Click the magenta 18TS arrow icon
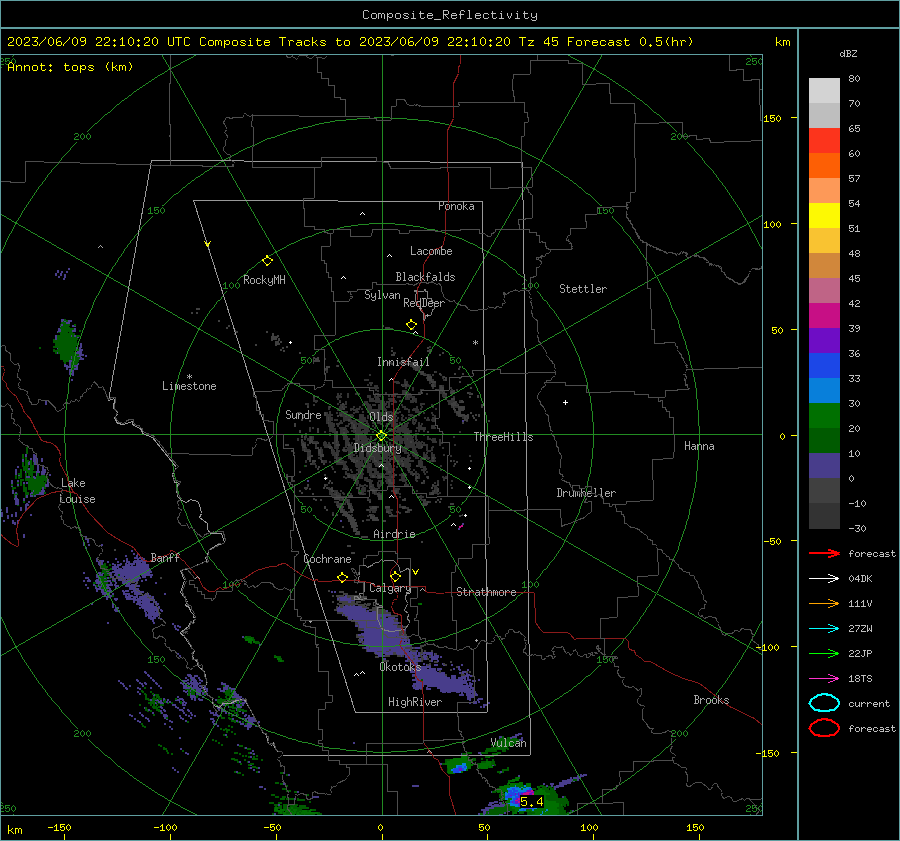 (824, 678)
